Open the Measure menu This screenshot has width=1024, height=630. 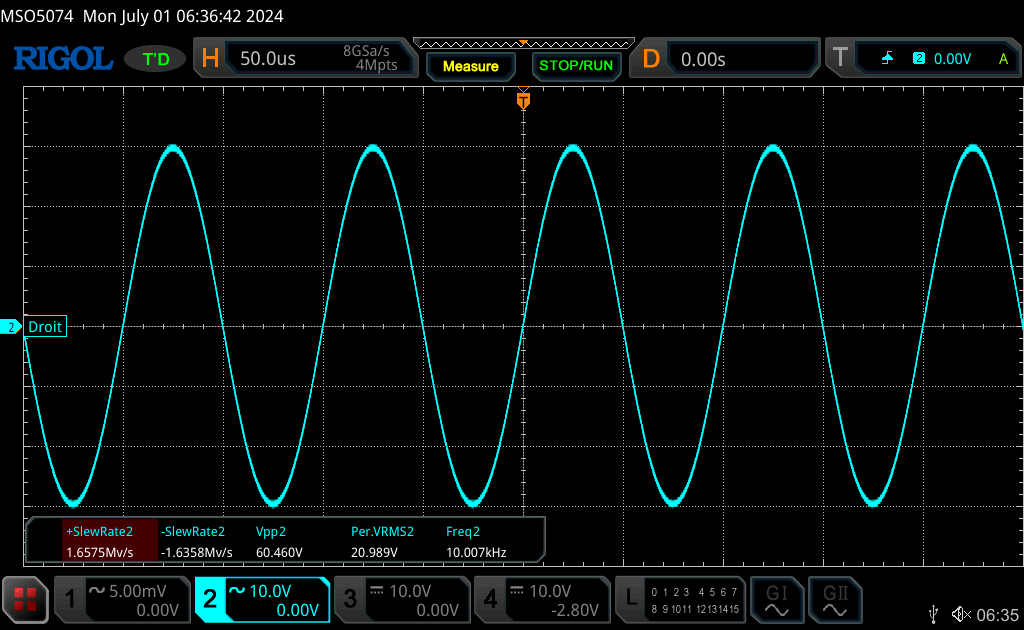pyautogui.click(x=470, y=66)
